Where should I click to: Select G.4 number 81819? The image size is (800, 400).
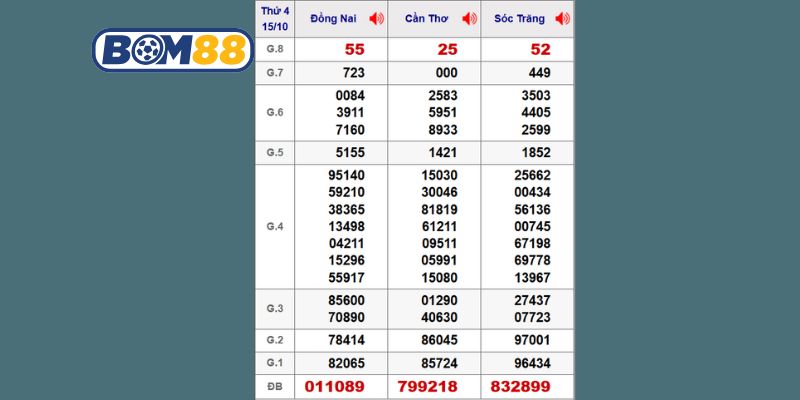click(440, 210)
